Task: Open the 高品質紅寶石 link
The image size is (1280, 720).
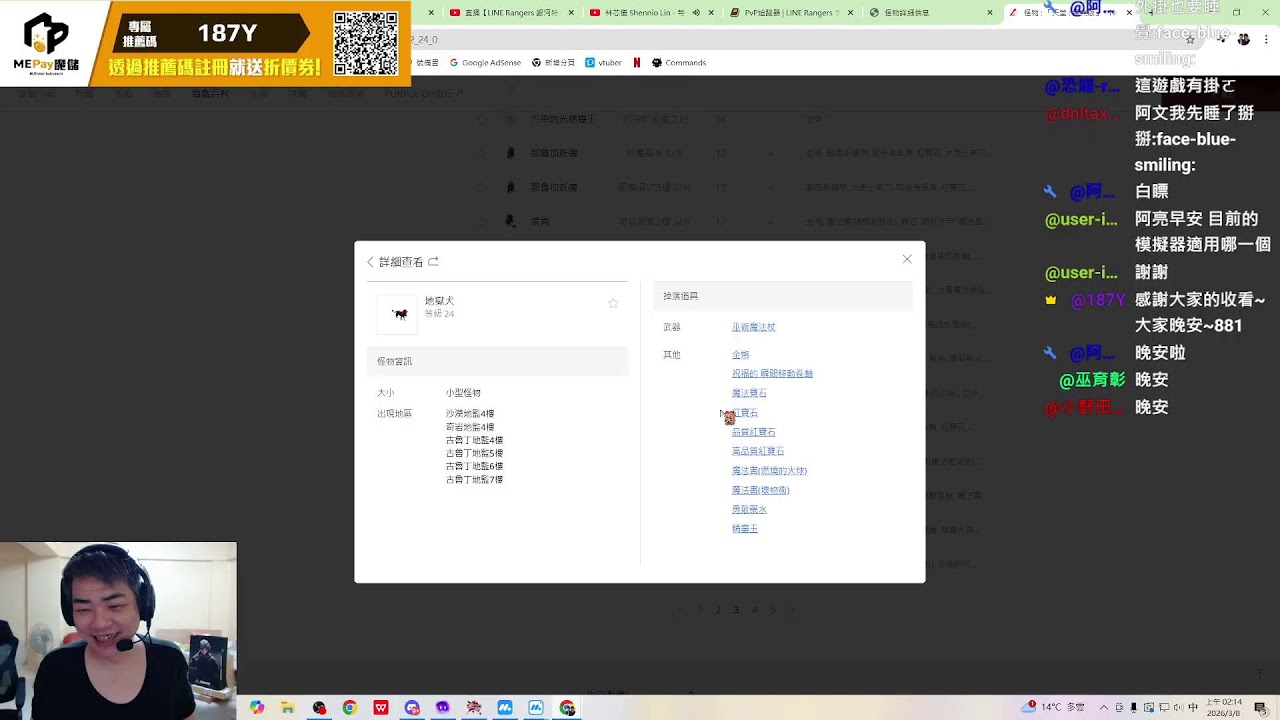Action: tap(758, 451)
